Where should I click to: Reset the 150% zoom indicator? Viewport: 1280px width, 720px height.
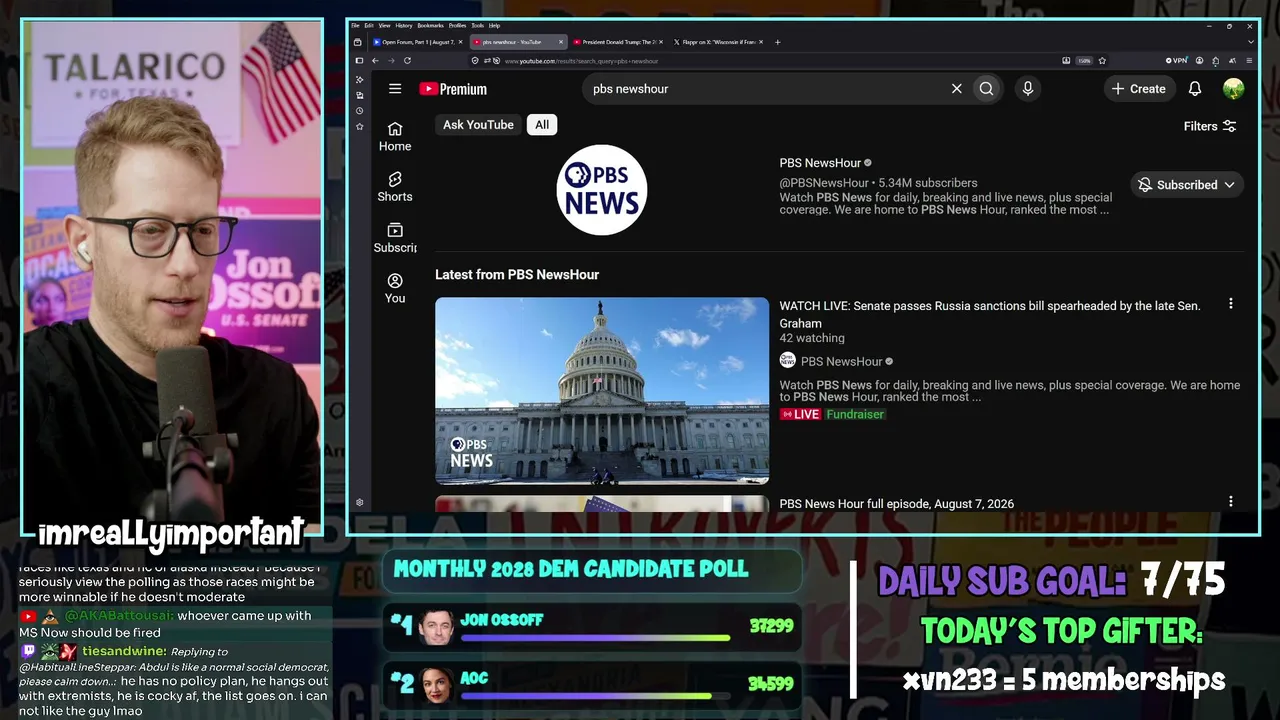click(1084, 61)
